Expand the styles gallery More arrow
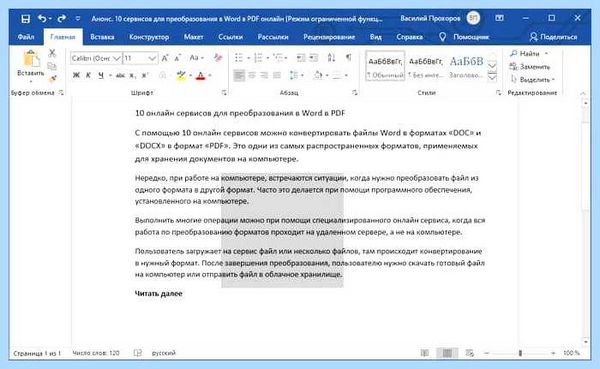The image size is (600, 369). (x=492, y=78)
